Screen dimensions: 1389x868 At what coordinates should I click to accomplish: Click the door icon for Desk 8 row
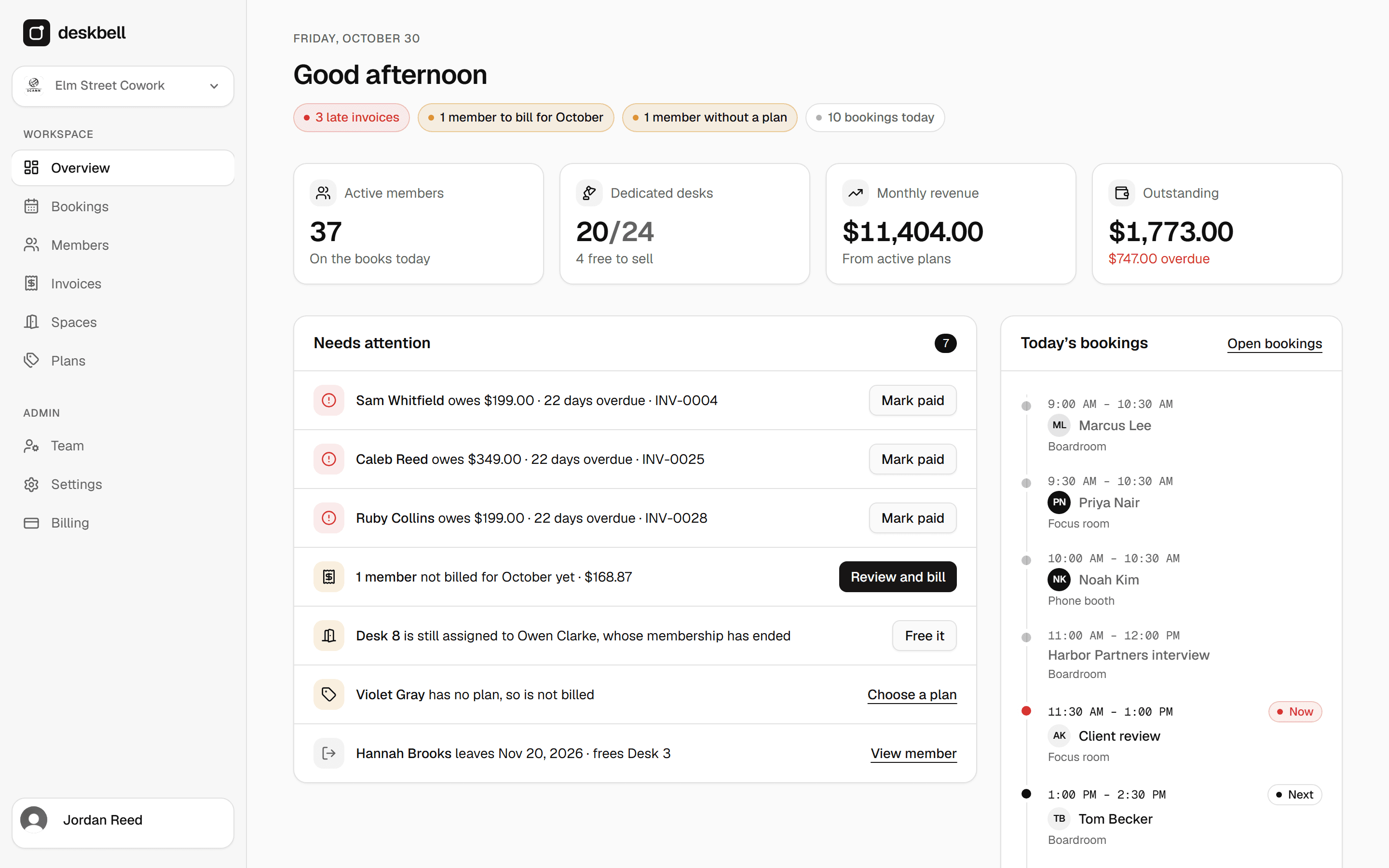click(329, 636)
